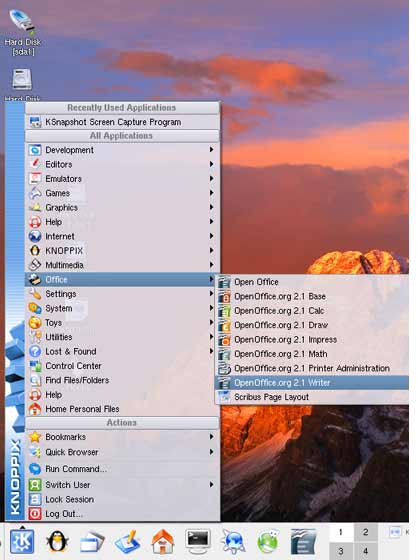The image size is (420, 560).
Task: Click the show desktop pencil icon
Action: 128,542
